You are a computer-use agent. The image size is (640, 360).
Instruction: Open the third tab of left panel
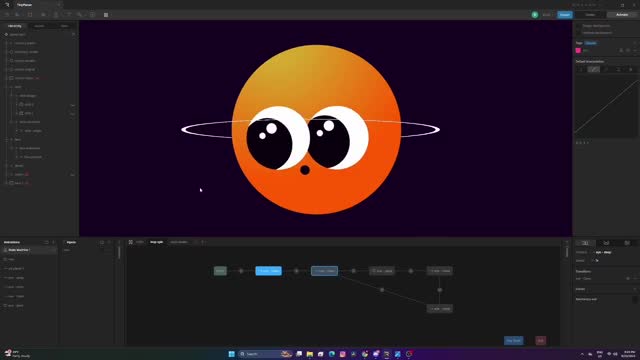pos(64,26)
